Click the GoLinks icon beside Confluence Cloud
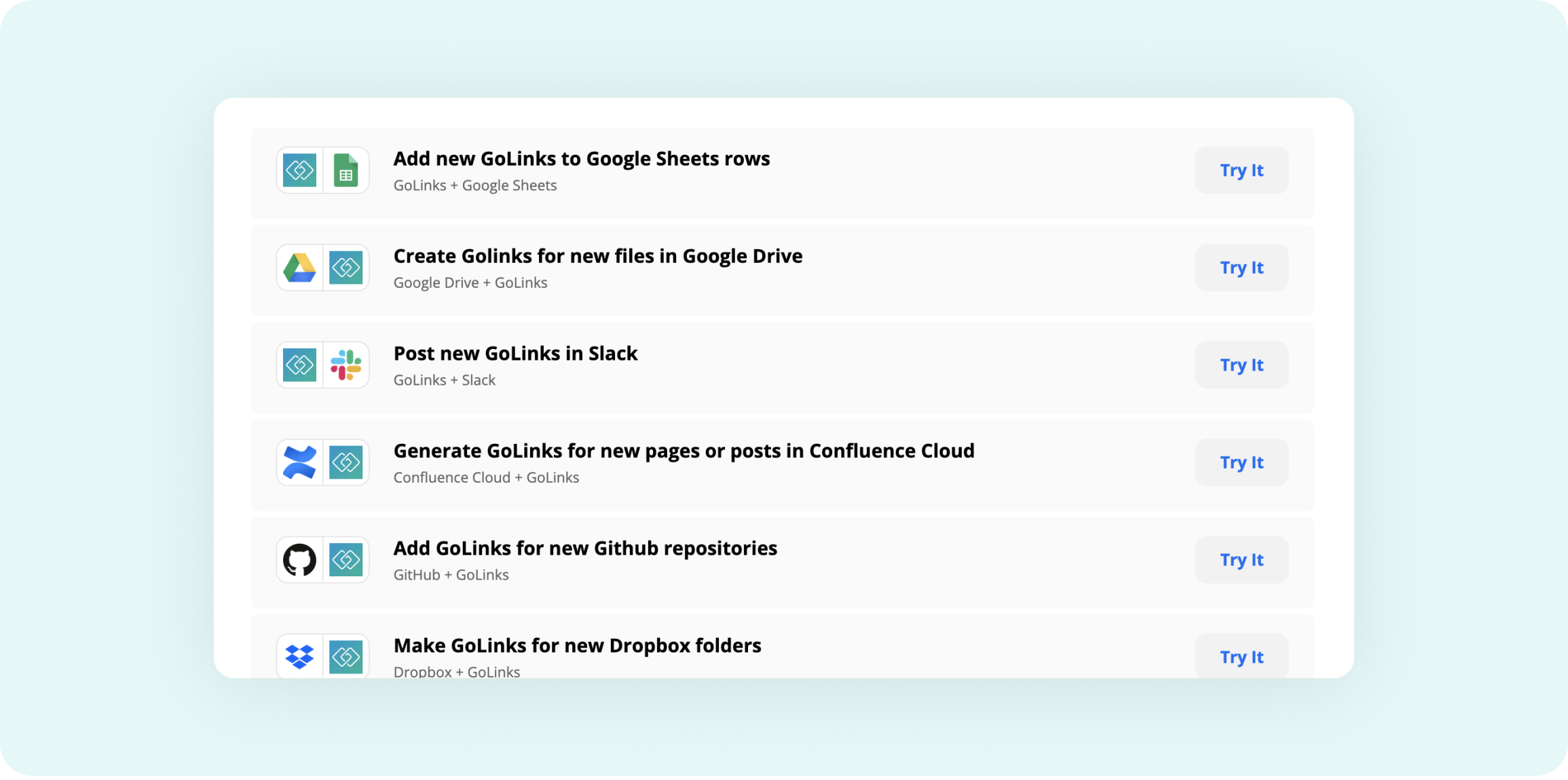1568x780 pixels. coord(346,462)
